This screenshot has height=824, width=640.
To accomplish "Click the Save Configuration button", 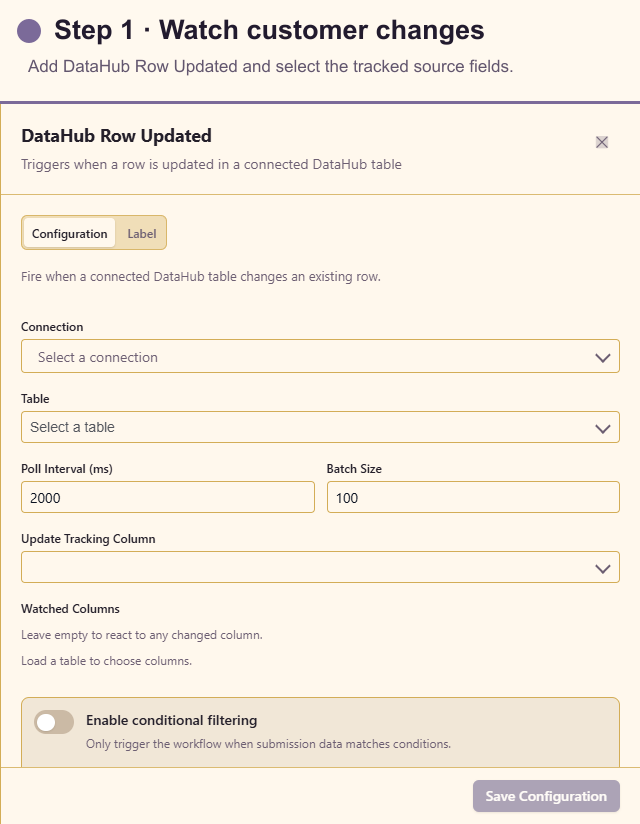I will 546,796.
